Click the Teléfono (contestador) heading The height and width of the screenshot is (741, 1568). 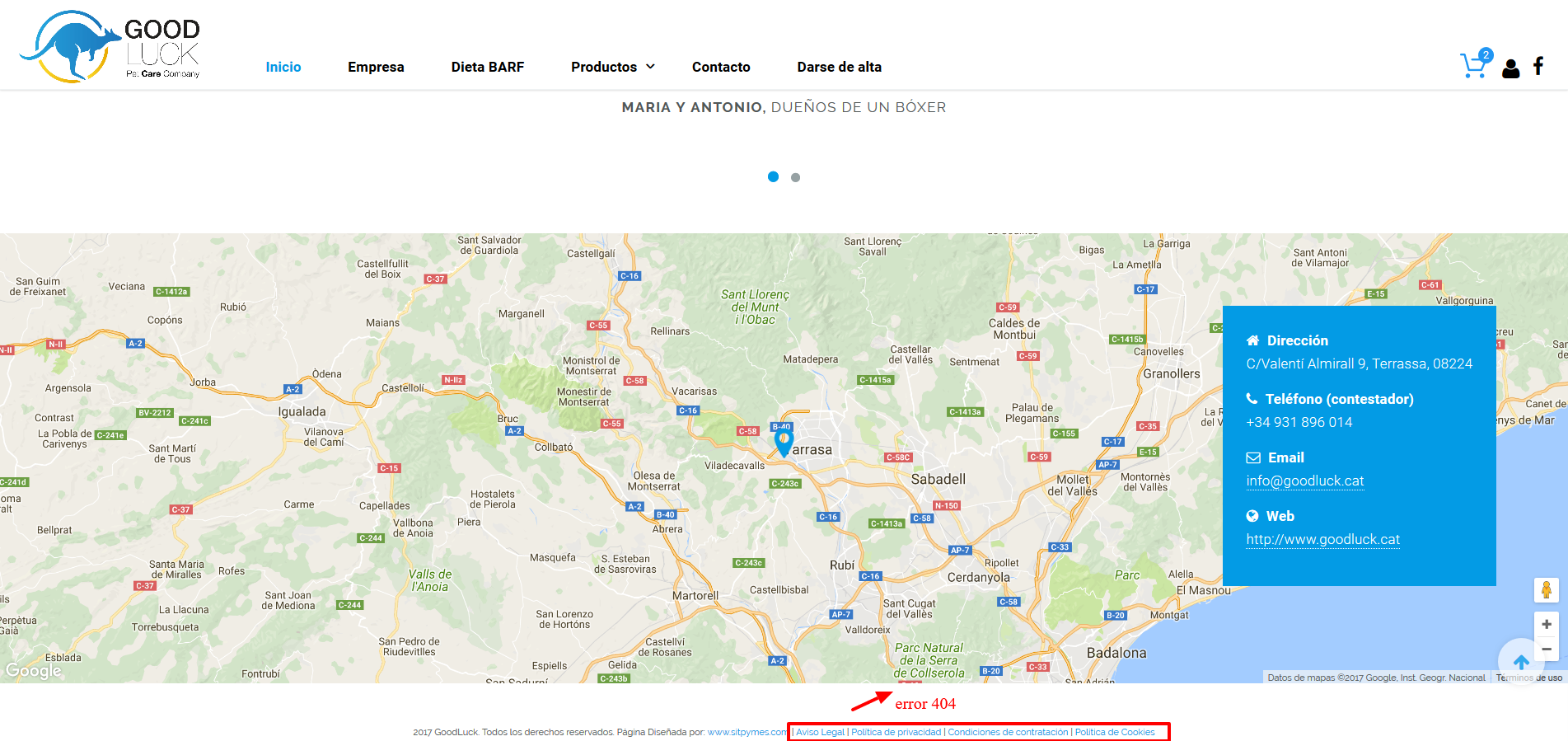coord(1340,399)
